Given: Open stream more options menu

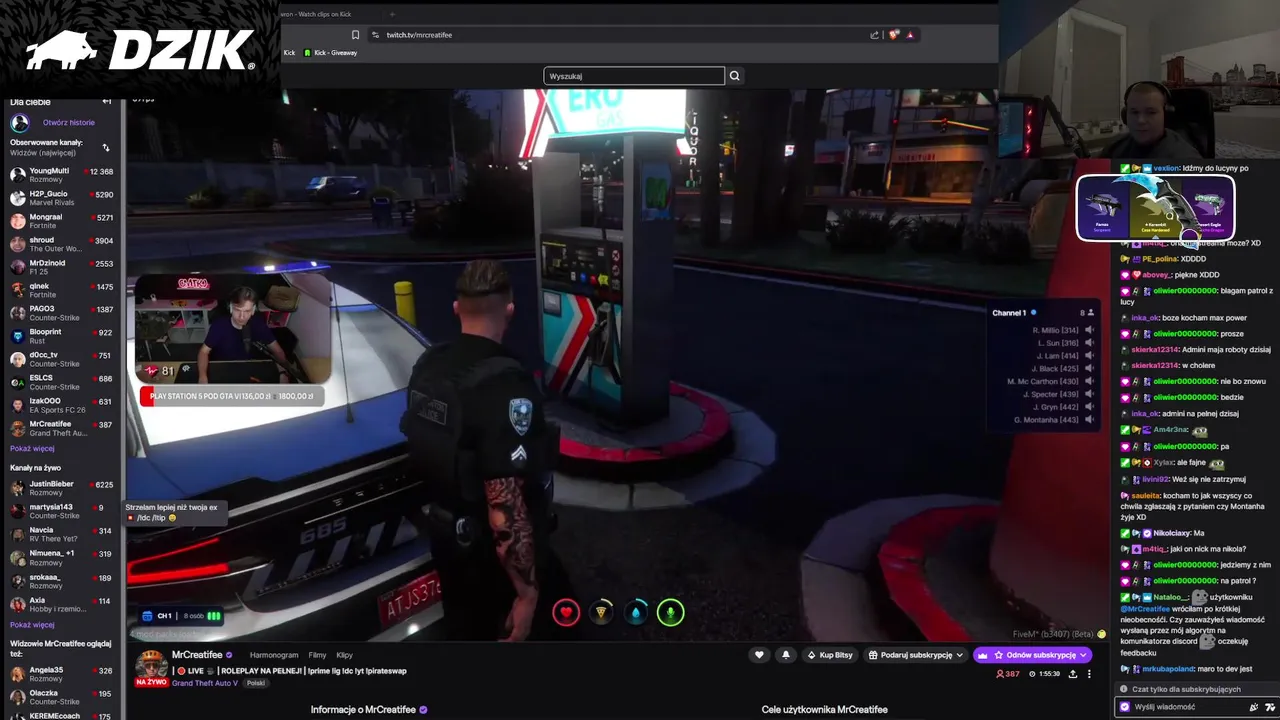Looking at the screenshot, I should pyautogui.click(x=1091, y=674).
